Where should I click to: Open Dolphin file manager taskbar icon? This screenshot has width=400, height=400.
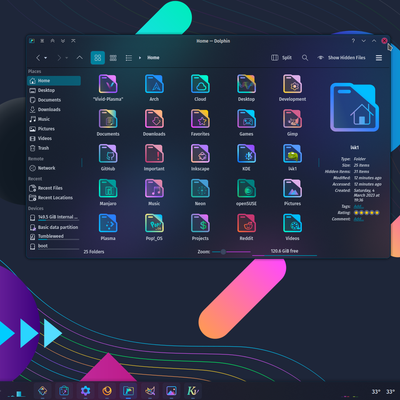(128, 390)
